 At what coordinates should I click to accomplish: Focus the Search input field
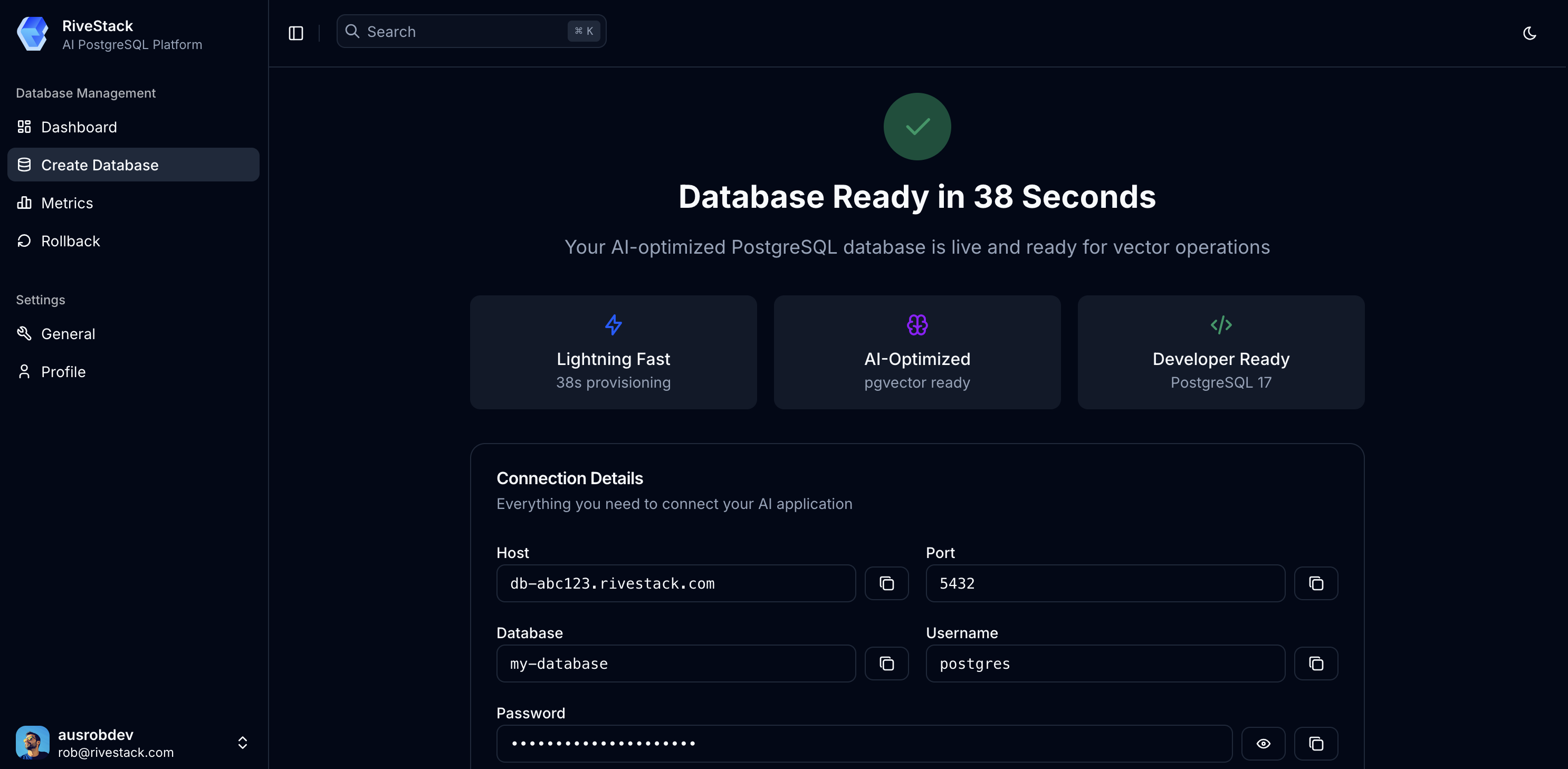[471, 31]
